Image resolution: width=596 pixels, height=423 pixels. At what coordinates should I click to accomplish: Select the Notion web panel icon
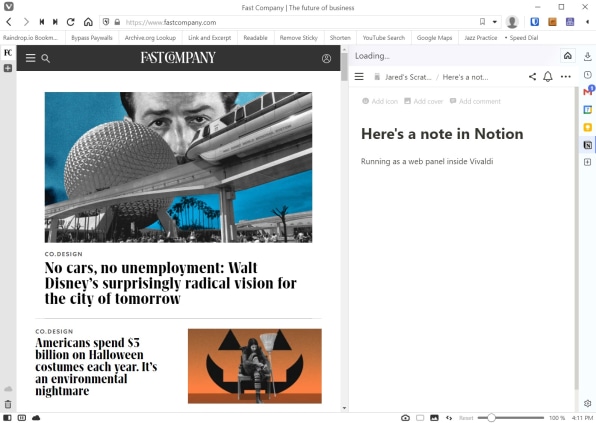[588, 145]
